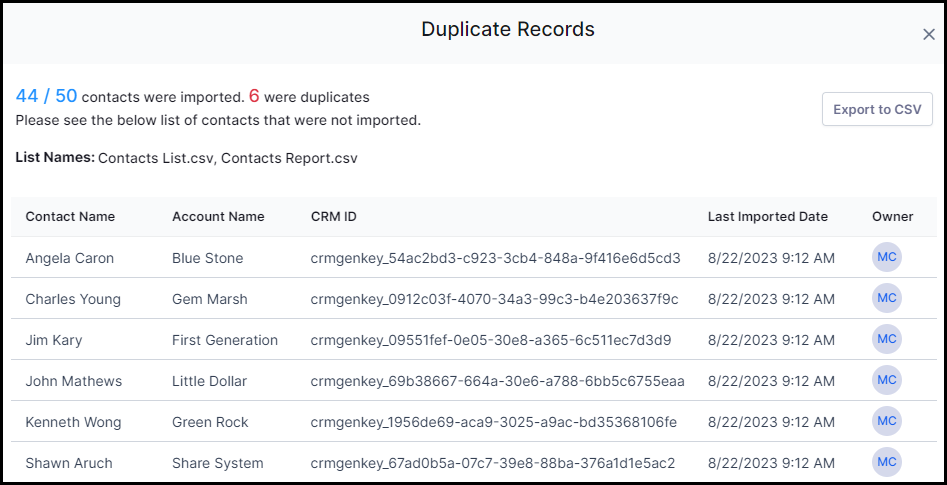Click MC owner avatar for Kenneth Wong
Screen dimensions: 947x485
887,421
